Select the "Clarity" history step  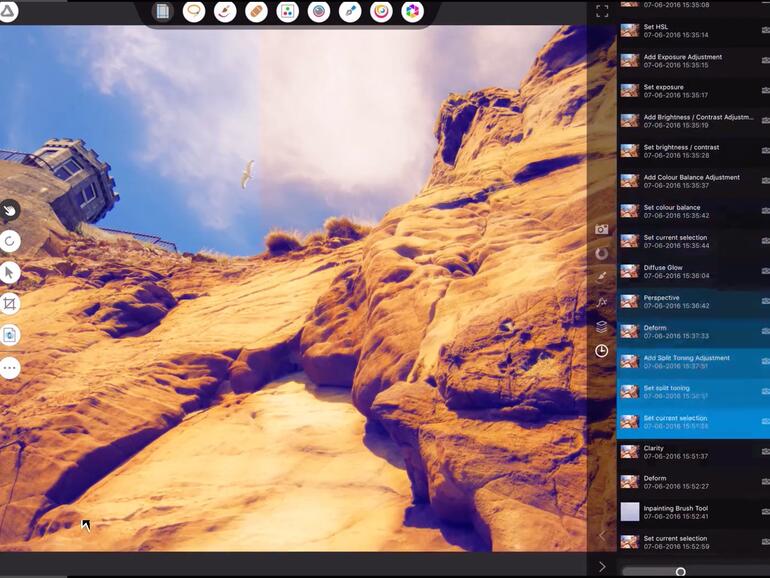pyautogui.click(x=693, y=452)
